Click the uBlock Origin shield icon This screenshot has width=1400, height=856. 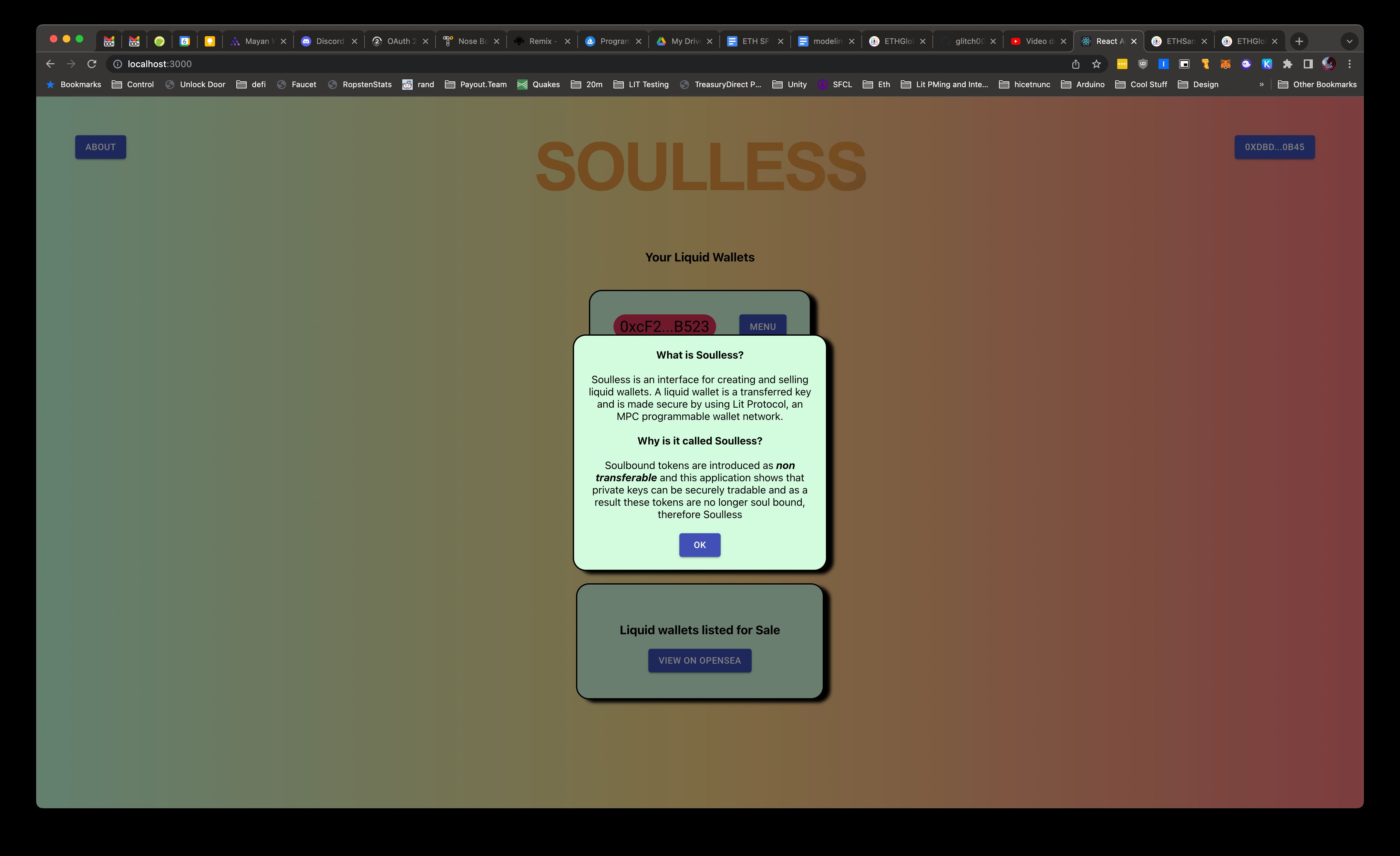click(x=1143, y=64)
